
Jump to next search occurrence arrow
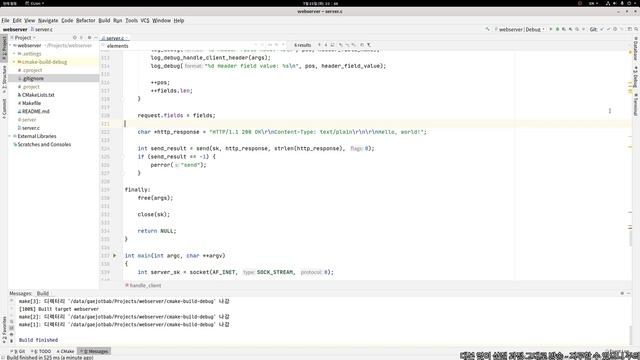pos(326,45)
